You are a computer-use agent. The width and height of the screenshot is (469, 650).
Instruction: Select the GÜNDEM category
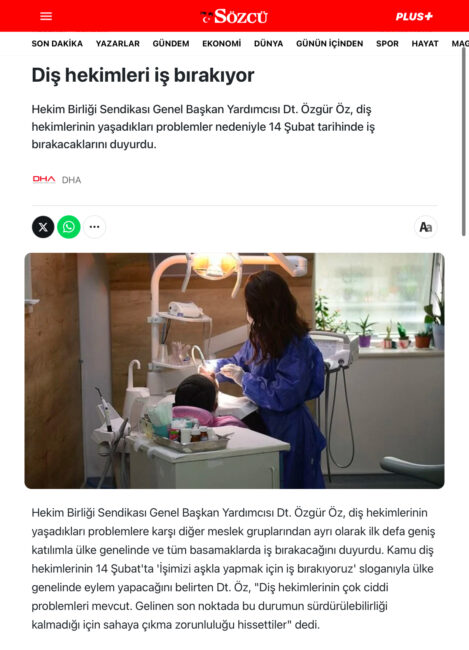[x=171, y=44]
